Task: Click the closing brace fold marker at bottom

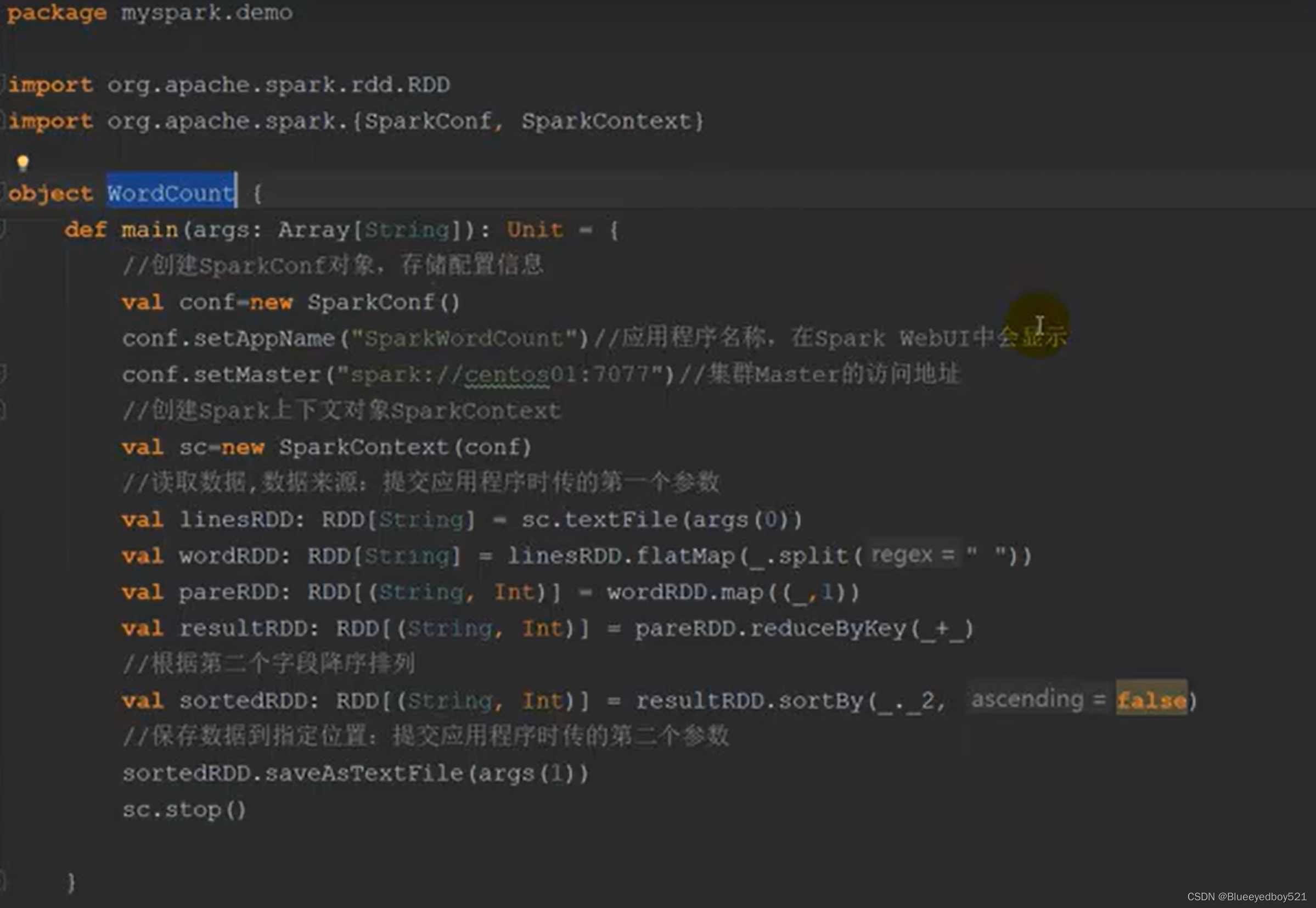Action: (3, 879)
